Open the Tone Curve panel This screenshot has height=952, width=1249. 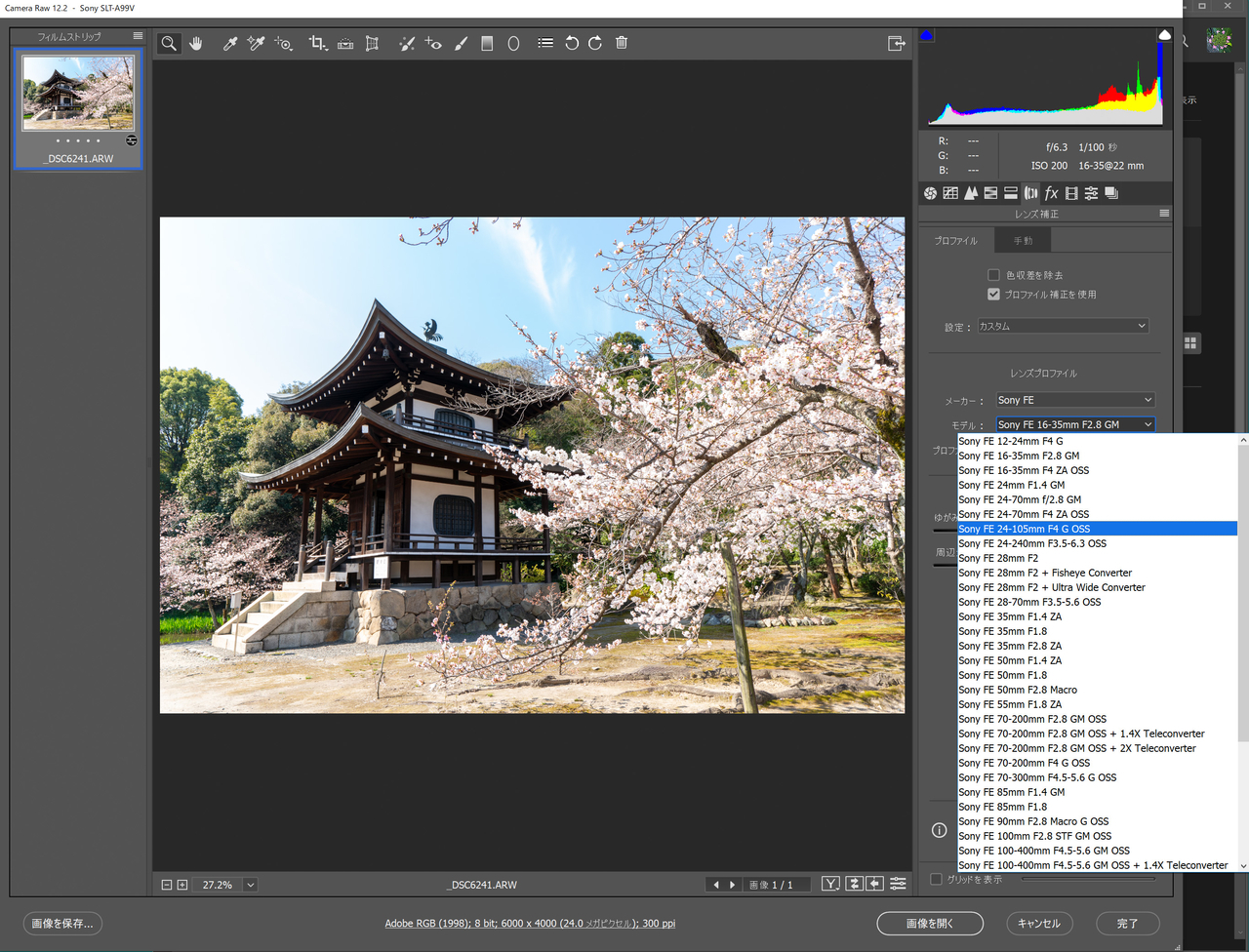click(950, 193)
